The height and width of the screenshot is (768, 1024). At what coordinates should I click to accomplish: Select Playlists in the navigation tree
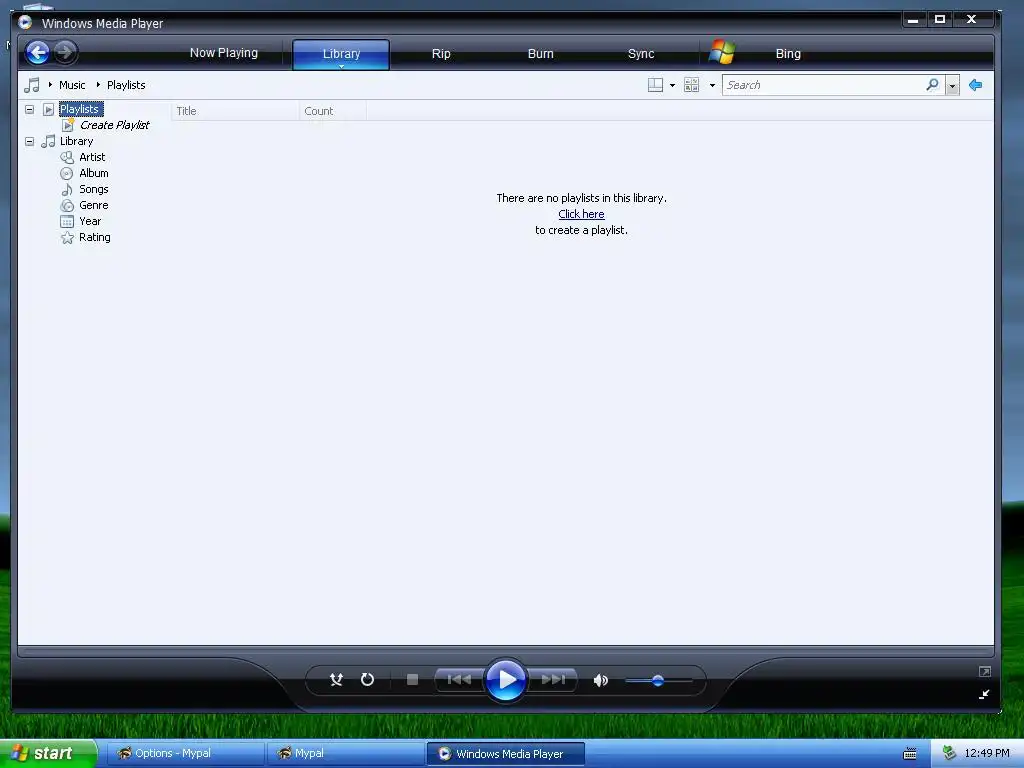pos(79,109)
